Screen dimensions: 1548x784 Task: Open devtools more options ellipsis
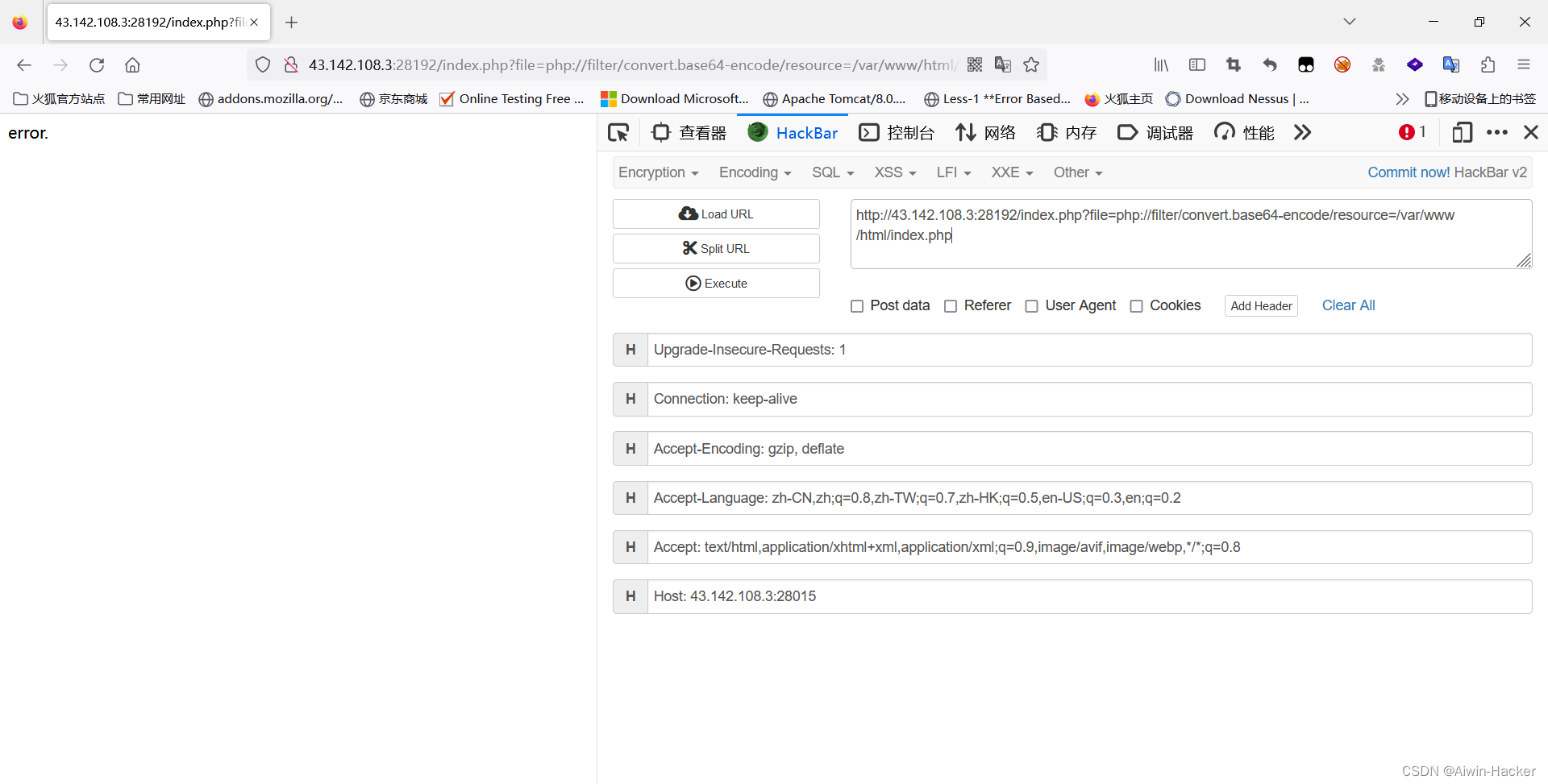(1497, 132)
